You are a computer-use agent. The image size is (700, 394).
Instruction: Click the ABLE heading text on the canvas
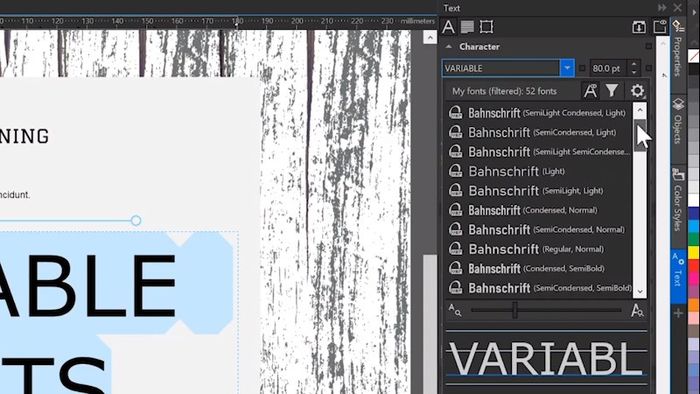87,286
